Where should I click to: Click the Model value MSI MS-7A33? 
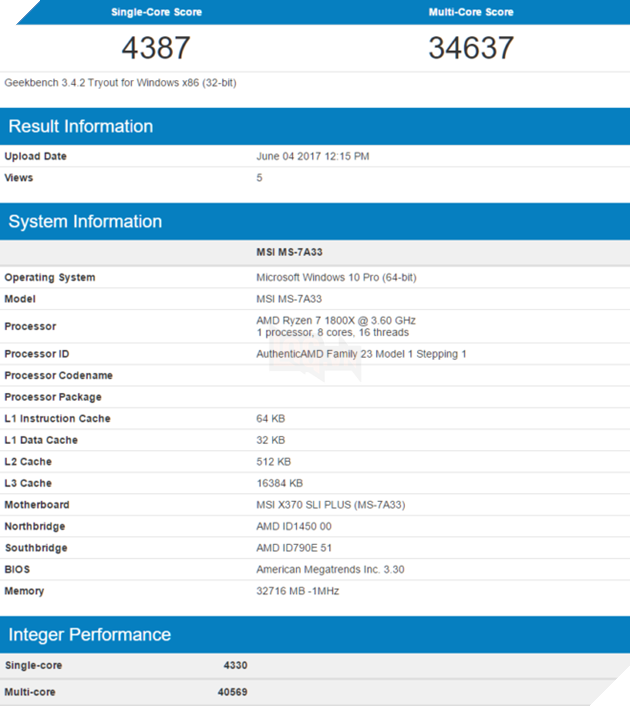[289, 299]
